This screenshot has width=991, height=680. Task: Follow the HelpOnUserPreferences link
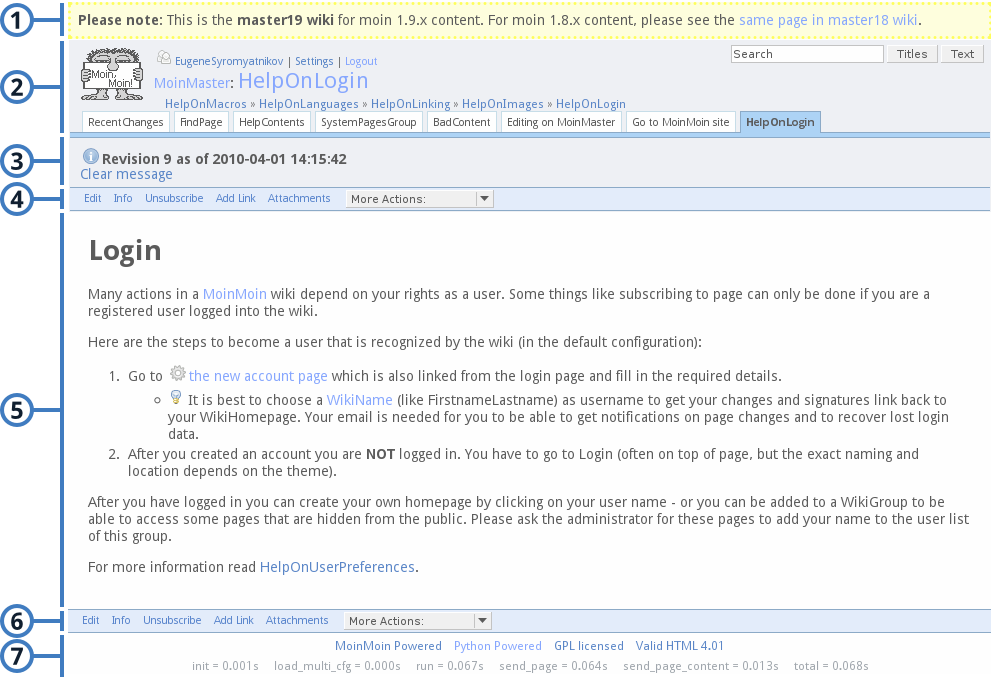tap(336, 566)
